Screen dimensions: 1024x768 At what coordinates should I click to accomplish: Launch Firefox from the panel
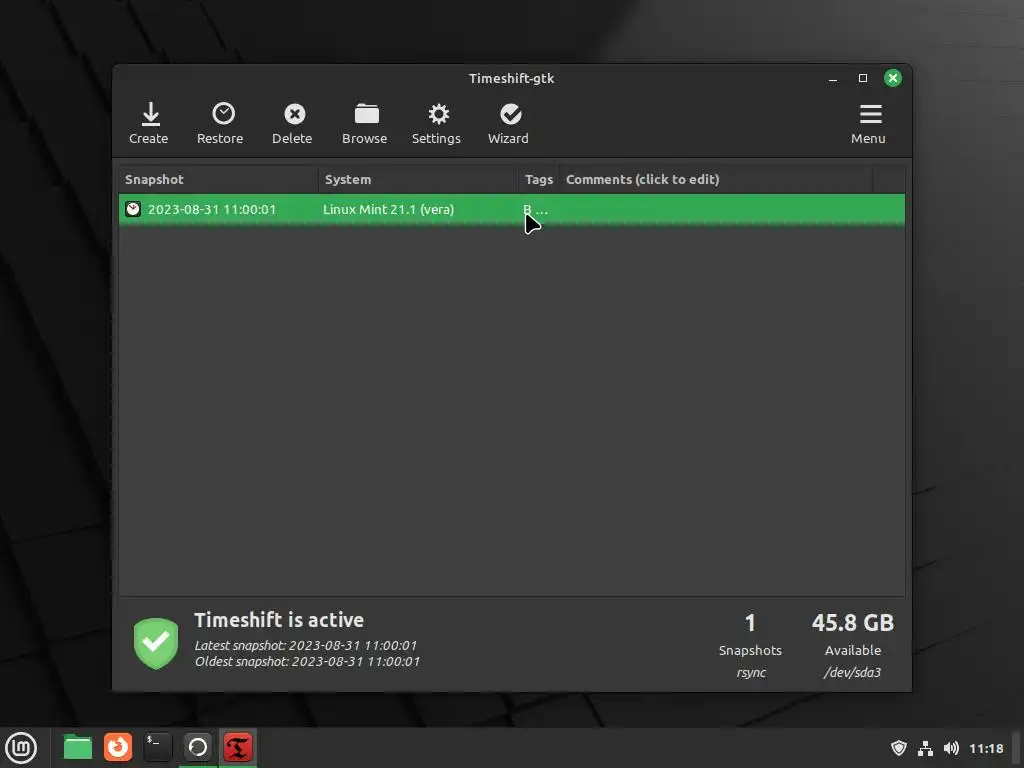click(x=118, y=748)
